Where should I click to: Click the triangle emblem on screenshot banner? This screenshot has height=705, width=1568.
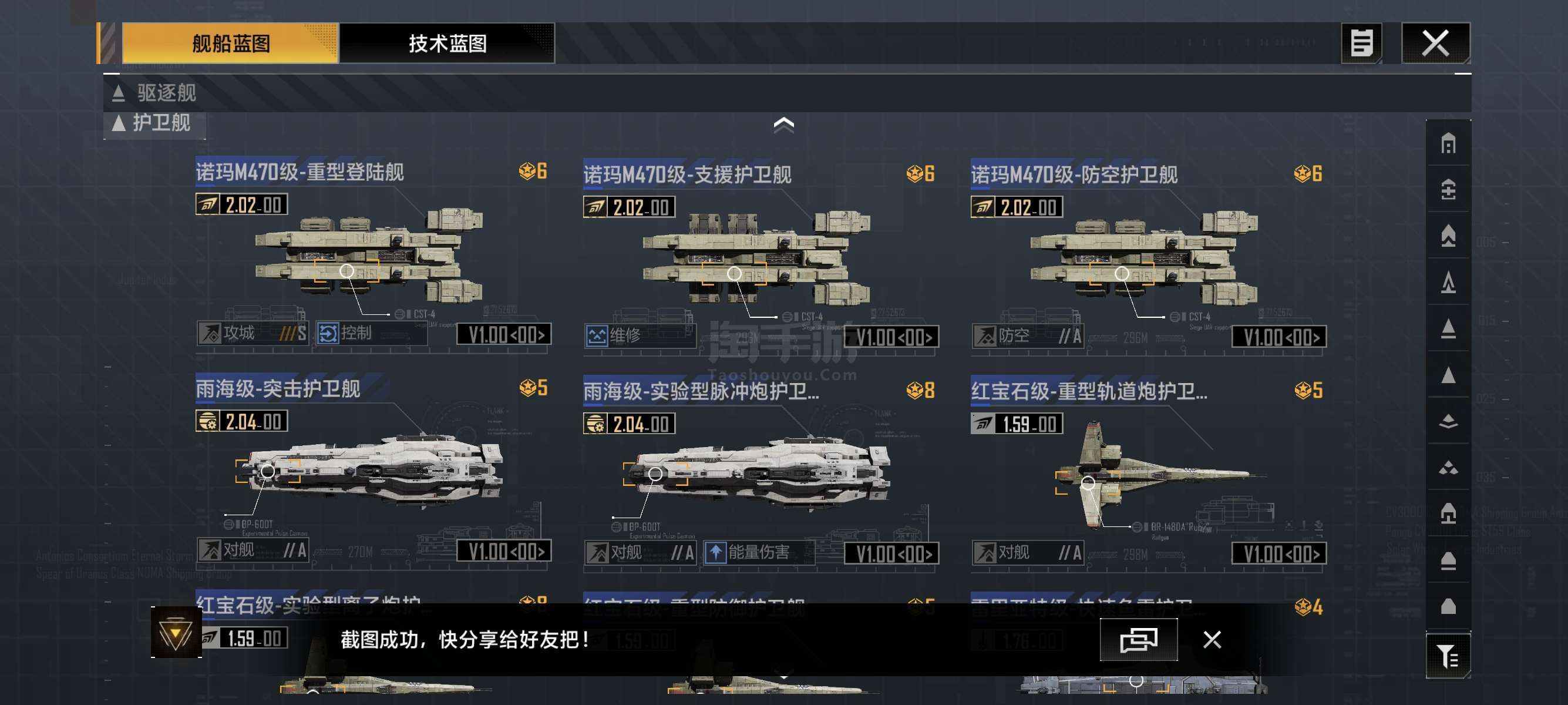point(176,633)
